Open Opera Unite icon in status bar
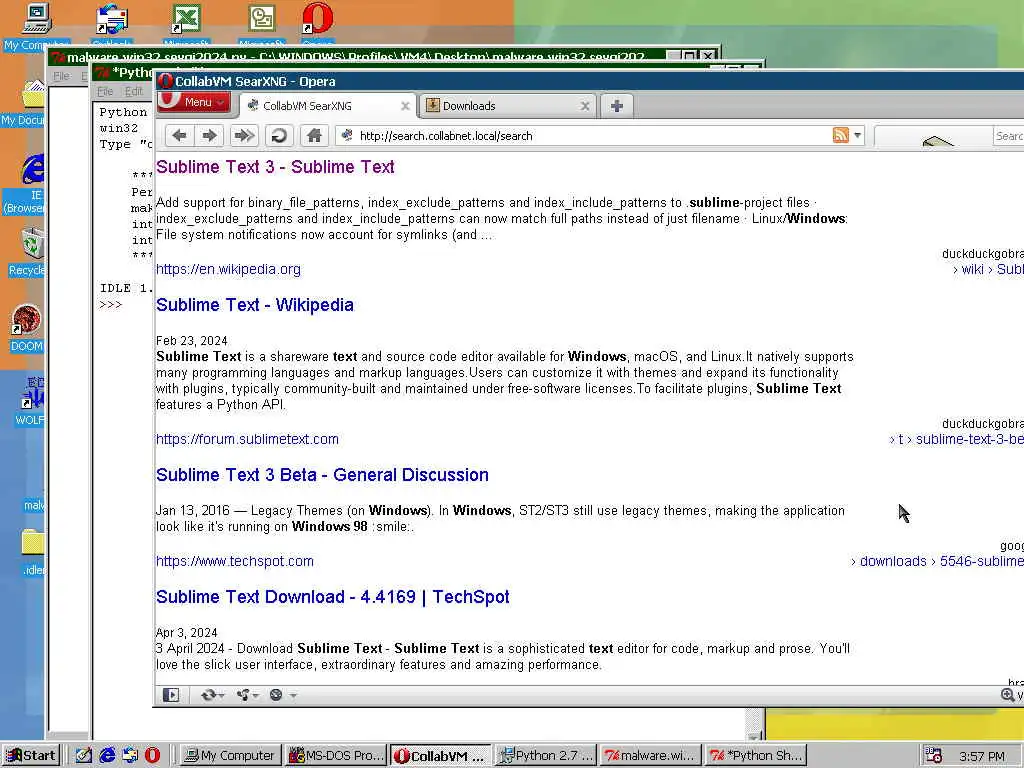 coord(243,695)
